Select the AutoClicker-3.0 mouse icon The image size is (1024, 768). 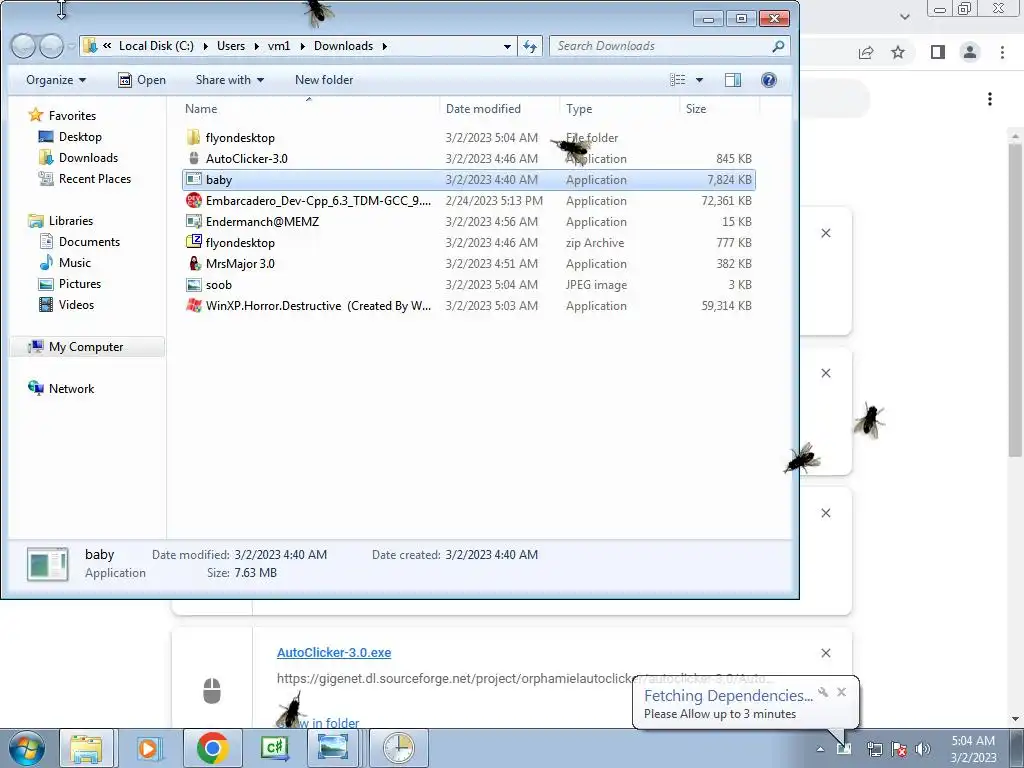(x=193, y=159)
